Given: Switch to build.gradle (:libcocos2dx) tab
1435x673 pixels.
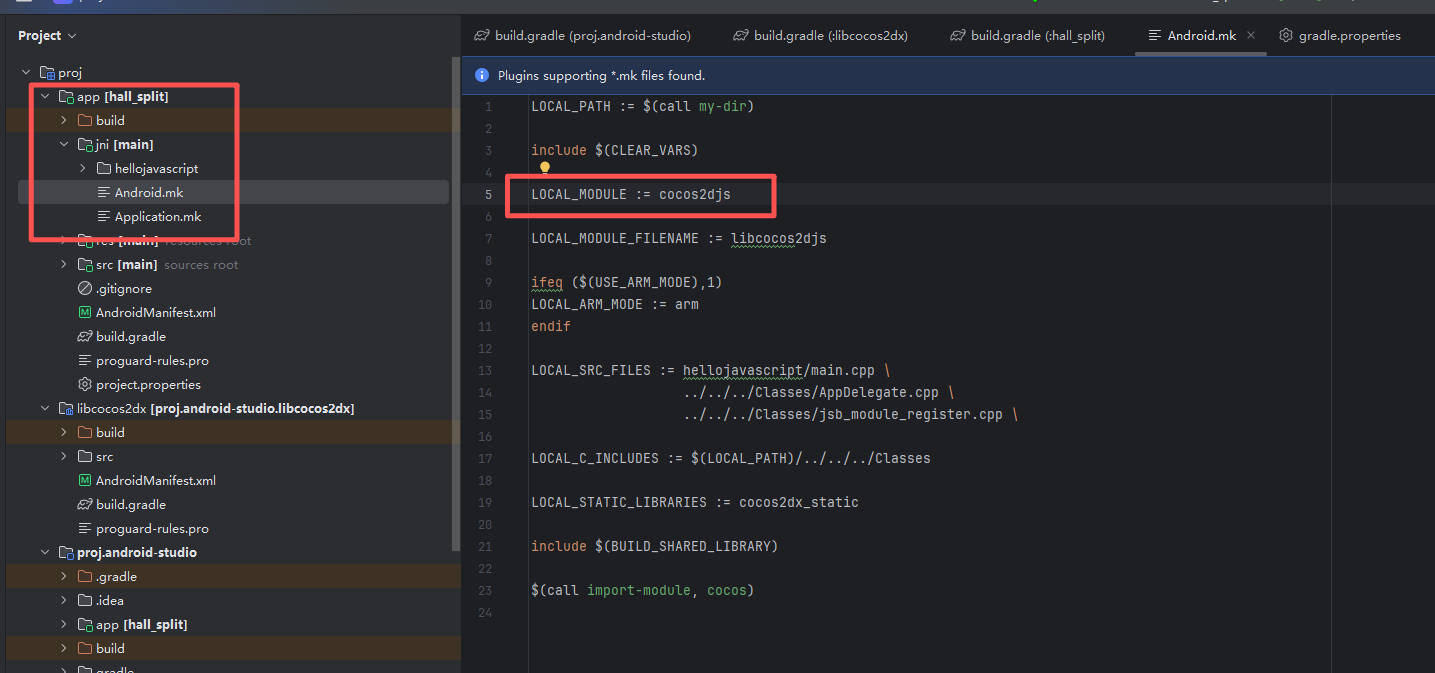Looking at the screenshot, I should (820, 36).
